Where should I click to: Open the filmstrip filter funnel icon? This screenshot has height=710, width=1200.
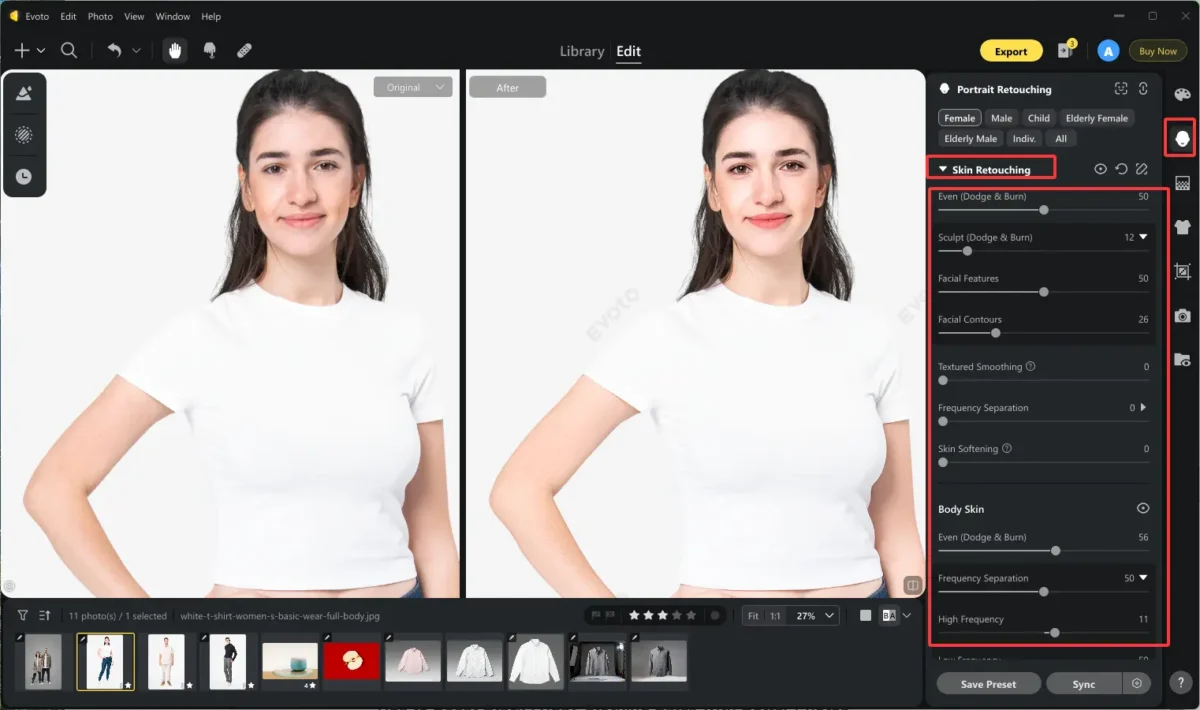(22, 615)
